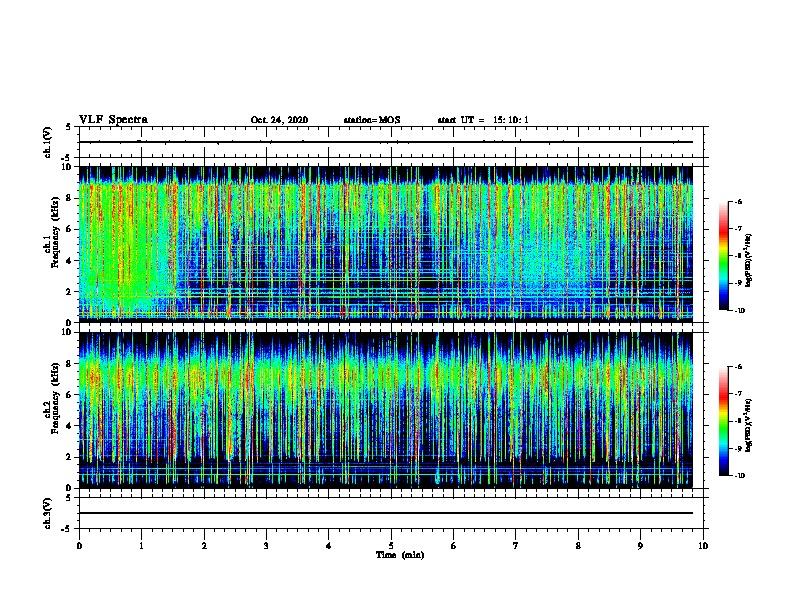The height and width of the screenshot is (612, 792).
Task: Click the "5" tick on the ch.3(V) axis
Action: click(69, 498)
